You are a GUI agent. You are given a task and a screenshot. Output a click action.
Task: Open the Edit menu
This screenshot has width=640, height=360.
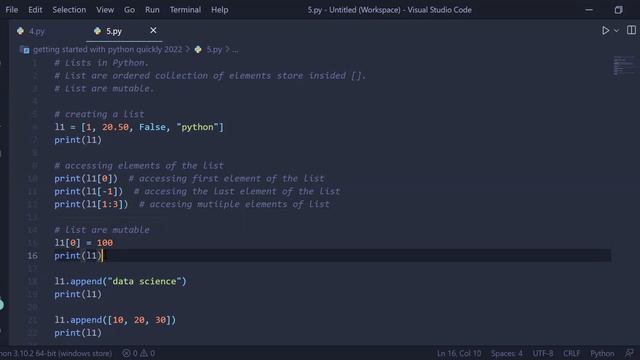point(35,9)
